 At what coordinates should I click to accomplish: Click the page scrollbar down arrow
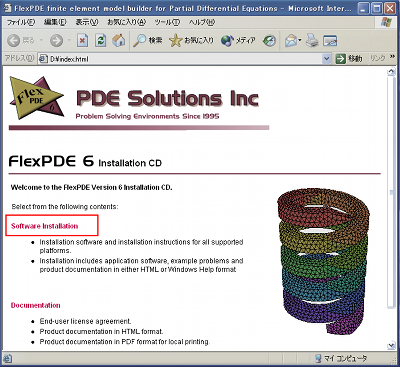point(391,346)
